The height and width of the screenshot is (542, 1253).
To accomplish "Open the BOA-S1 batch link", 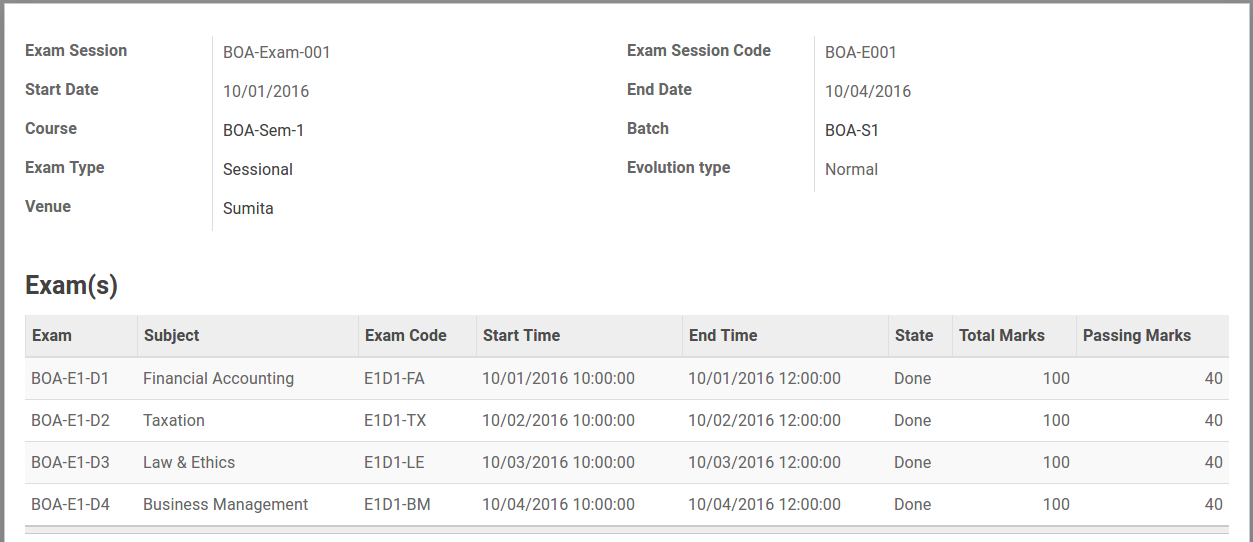I will click(x=852, y=130).
